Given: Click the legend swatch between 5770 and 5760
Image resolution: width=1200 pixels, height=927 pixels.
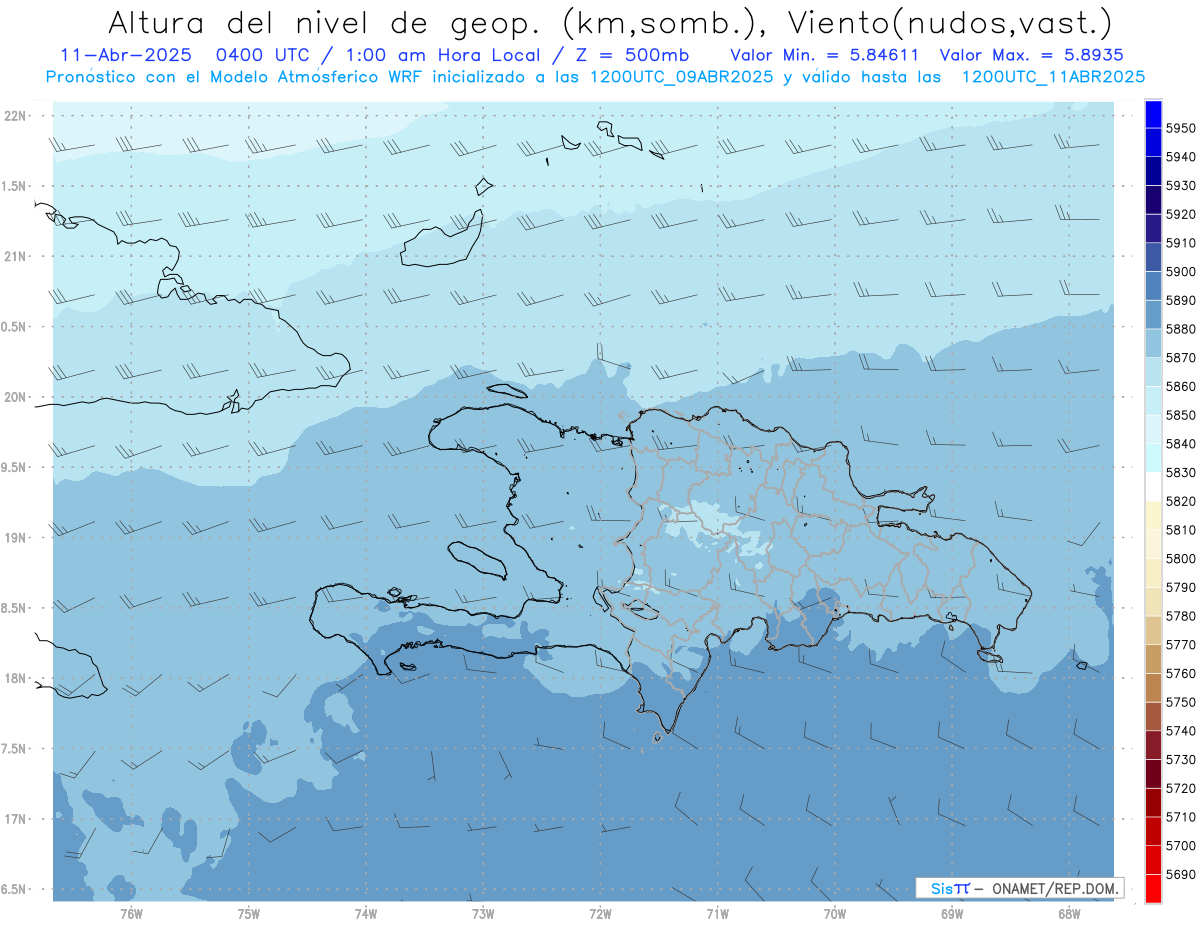Looking at the screenshot, I should [x=1153, y=658].
